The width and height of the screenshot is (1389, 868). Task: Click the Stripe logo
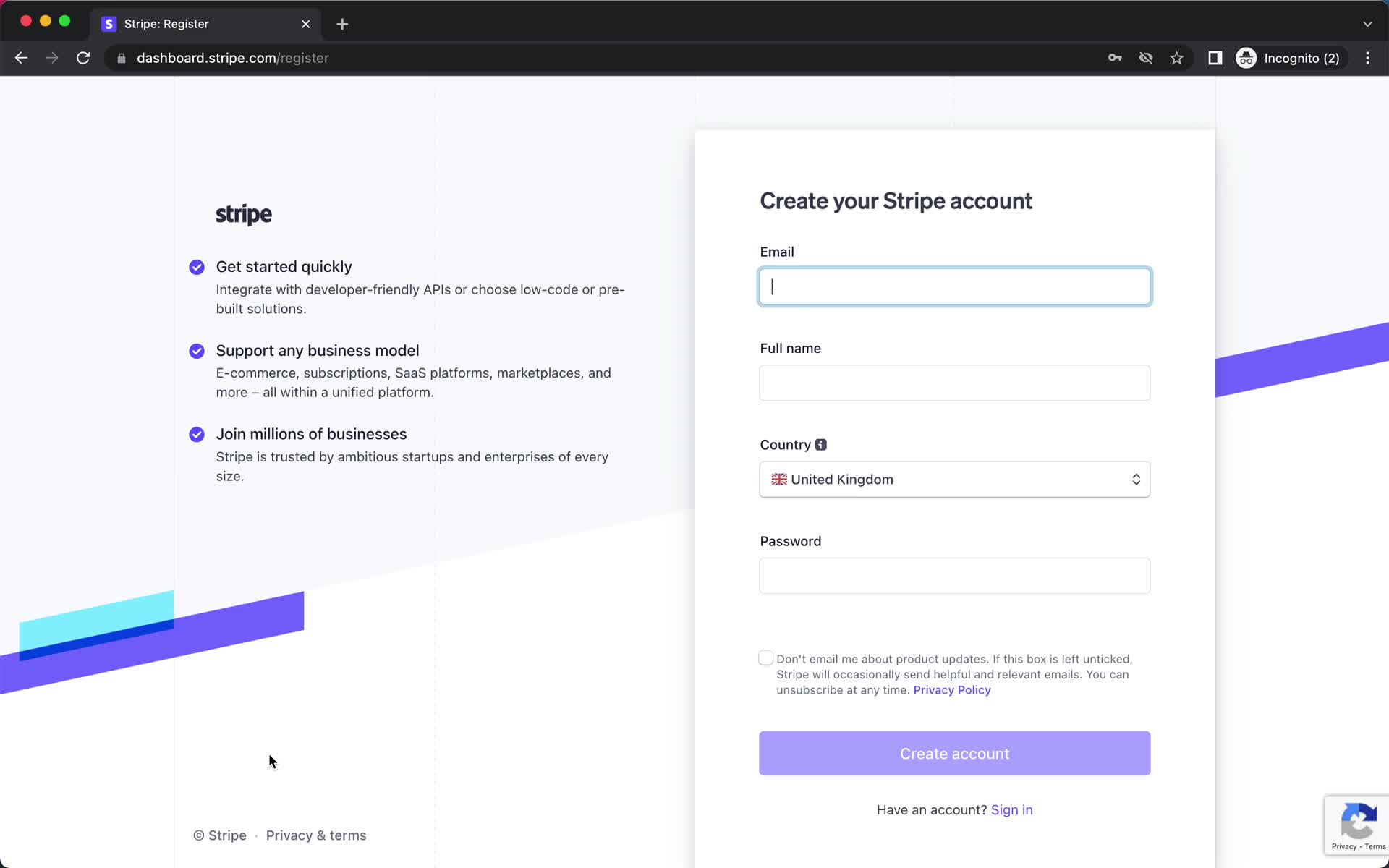(x=244, y=214)
